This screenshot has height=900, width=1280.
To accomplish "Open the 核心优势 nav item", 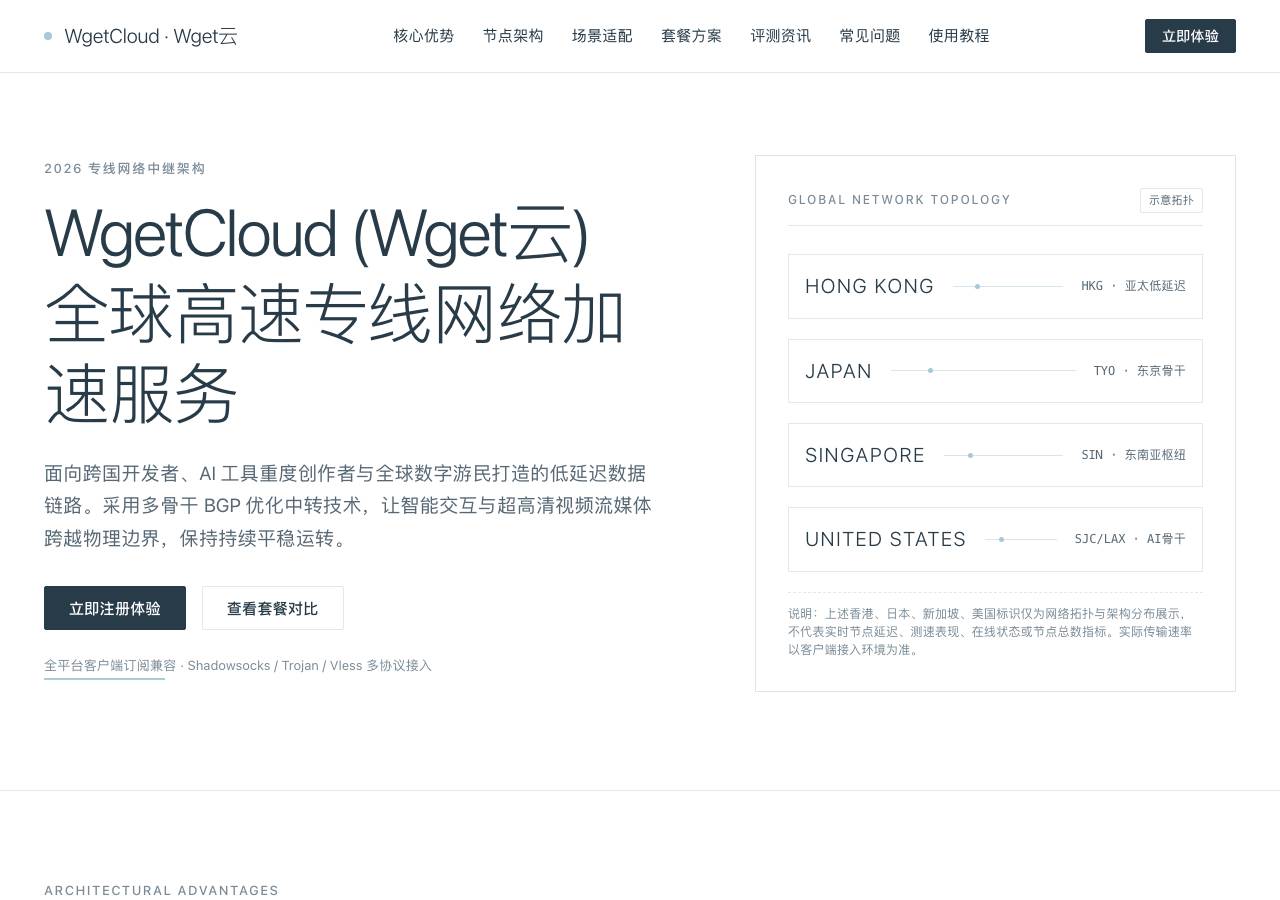I will (x=424, y=36).
